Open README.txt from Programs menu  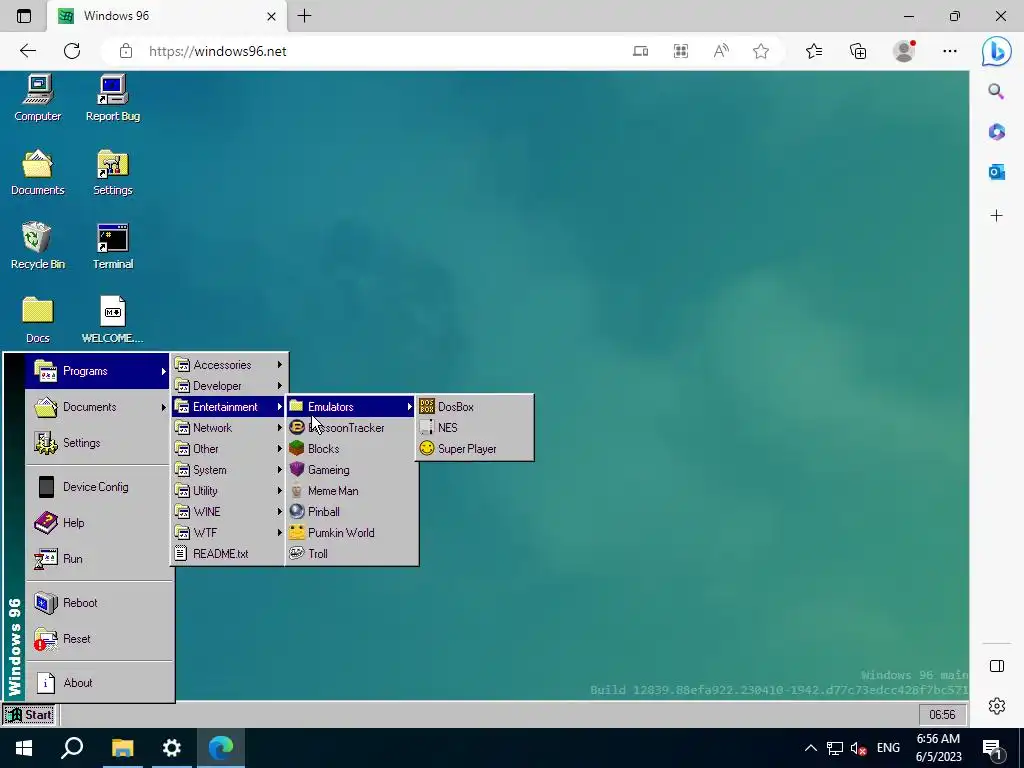[229, 553]
